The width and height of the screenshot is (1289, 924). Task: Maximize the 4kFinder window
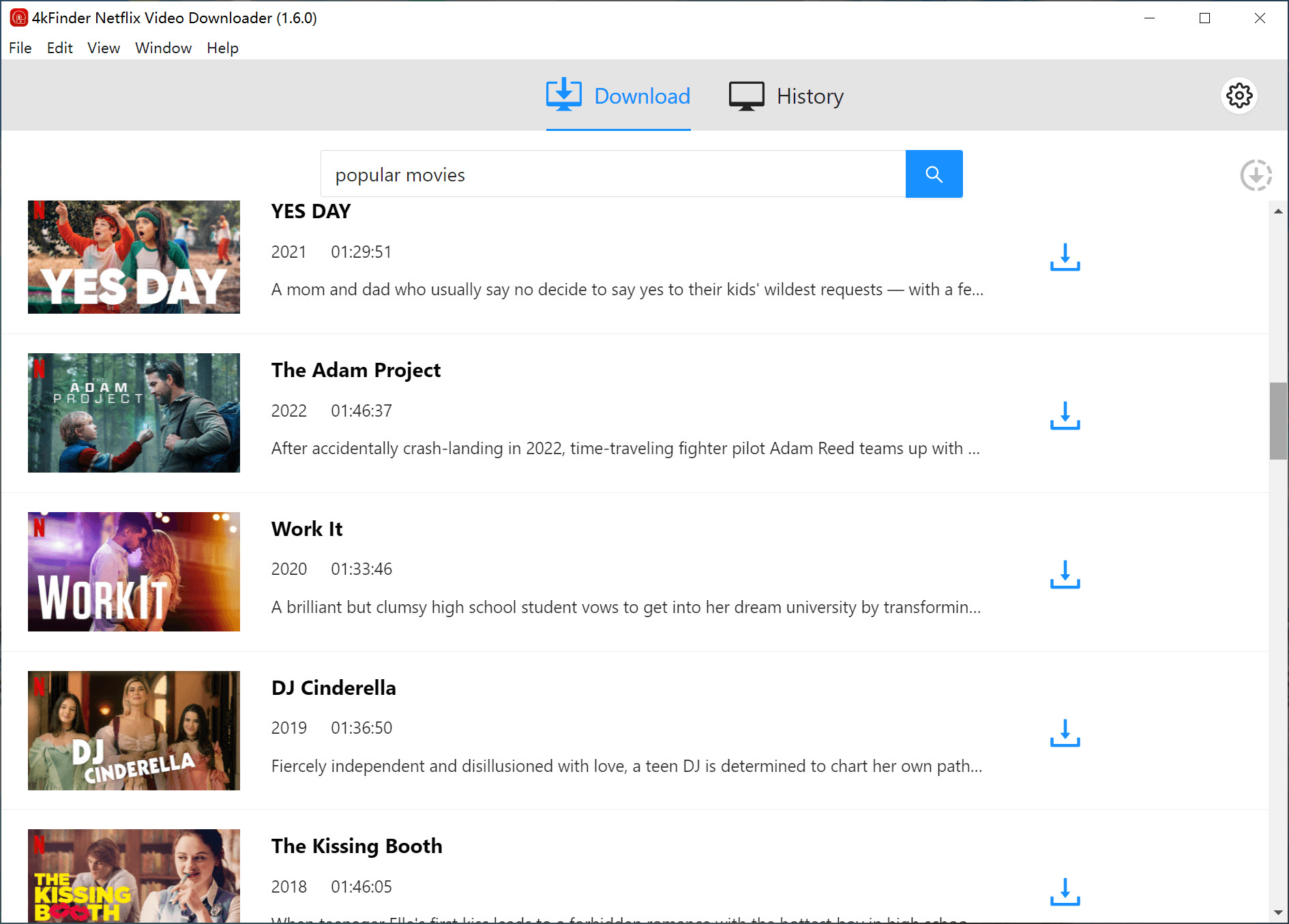pyautogui.click(x=1204, y=18)
